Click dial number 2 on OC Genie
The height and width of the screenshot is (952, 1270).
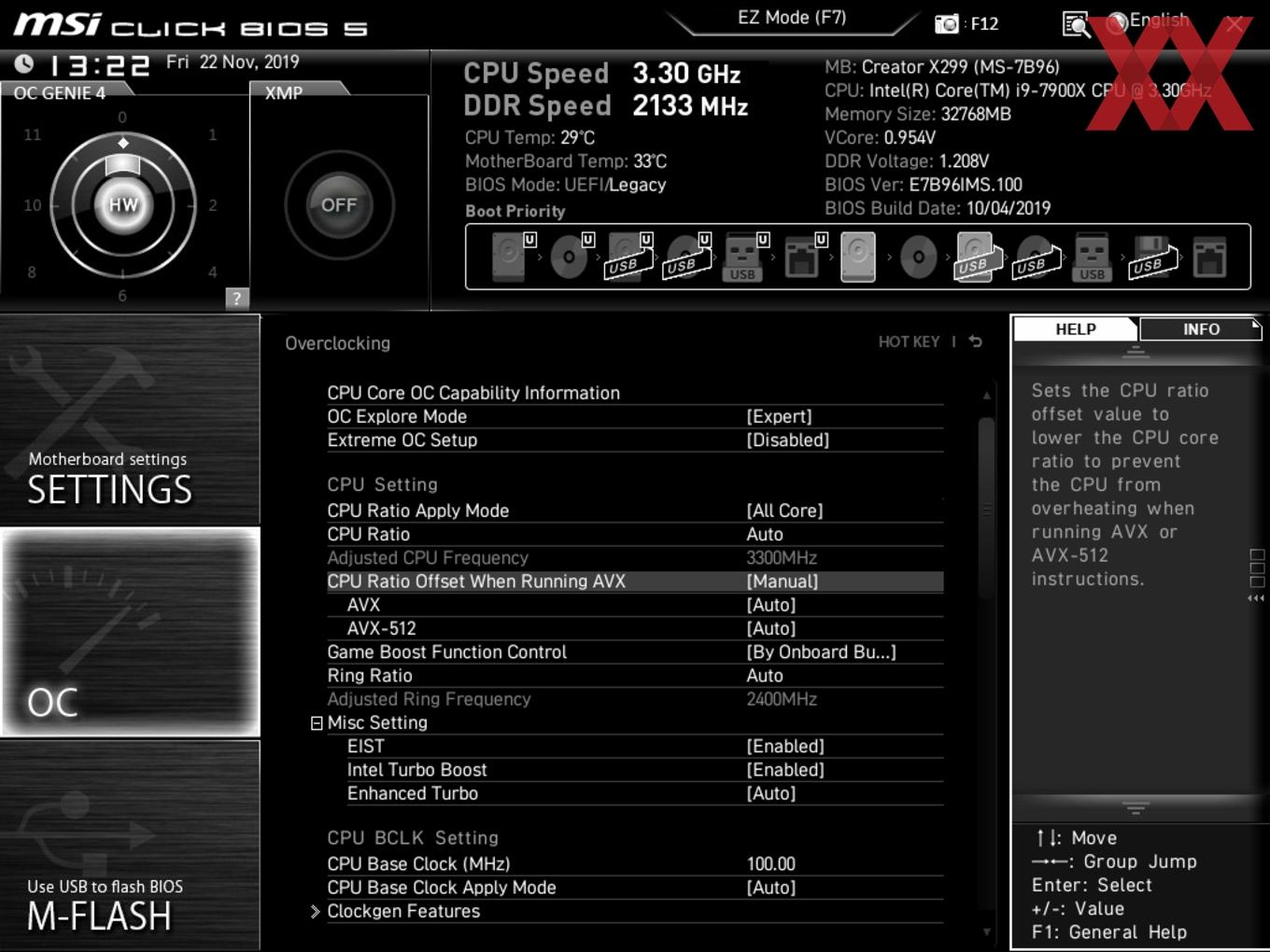pyautogui.click(x=213, y=205)
